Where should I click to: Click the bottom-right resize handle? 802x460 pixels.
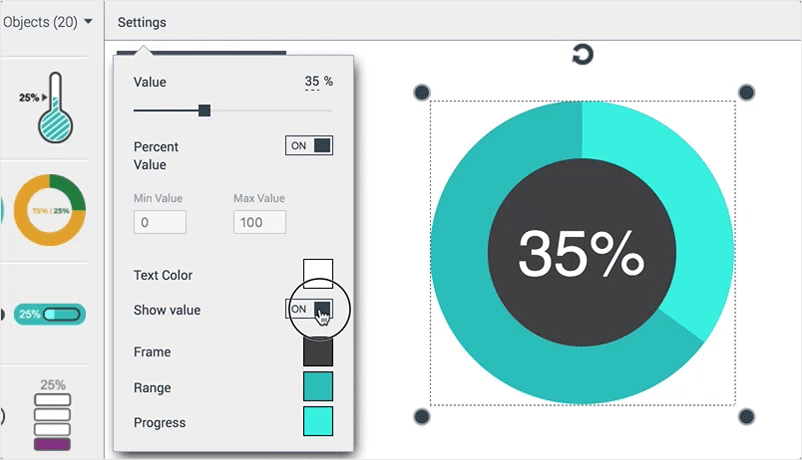point(746,416)
